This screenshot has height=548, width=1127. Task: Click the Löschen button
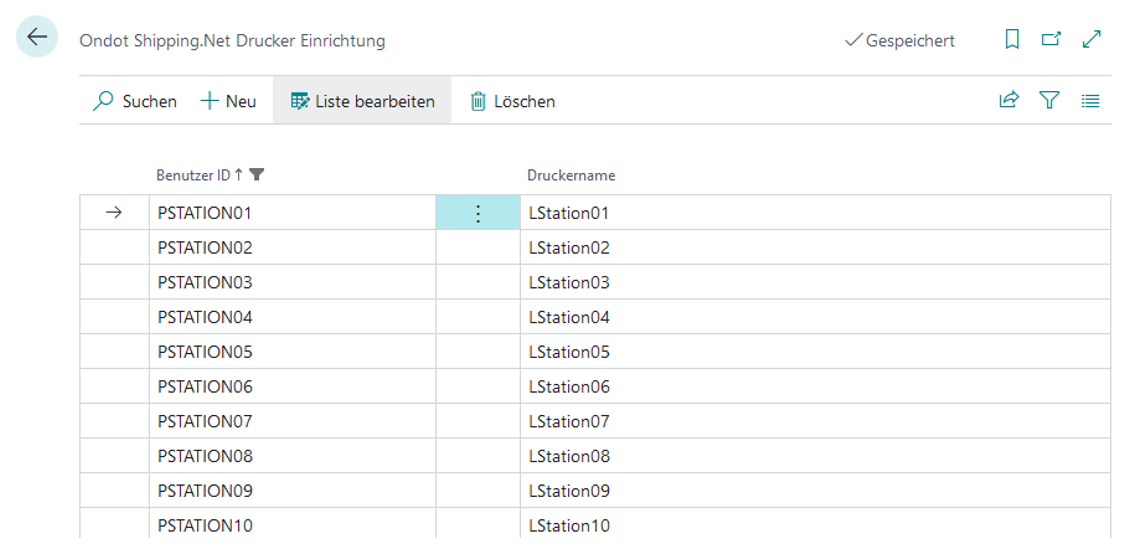click(x=512, y=101)
